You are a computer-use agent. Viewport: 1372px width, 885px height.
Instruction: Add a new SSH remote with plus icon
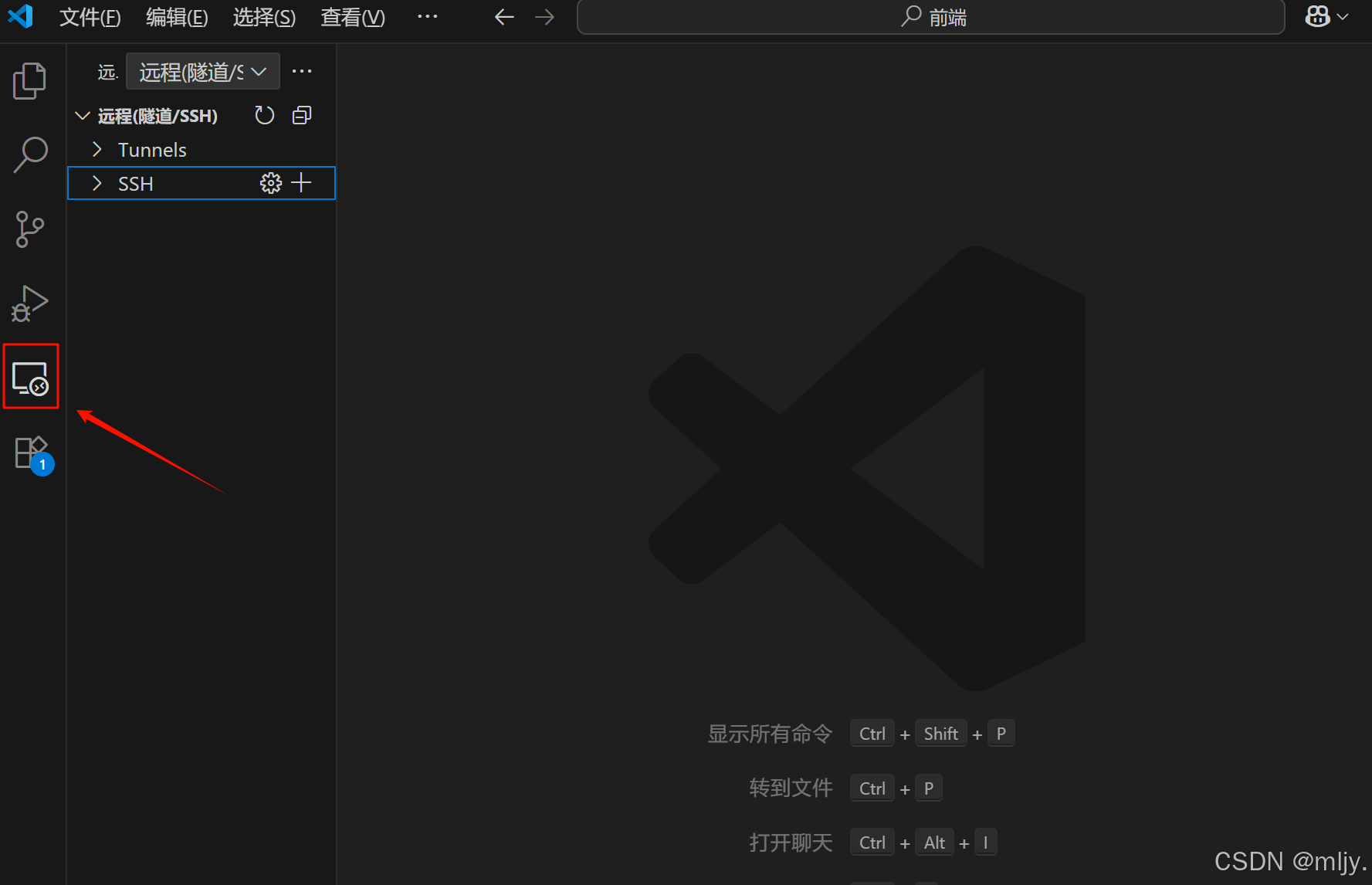coord(302,183)
